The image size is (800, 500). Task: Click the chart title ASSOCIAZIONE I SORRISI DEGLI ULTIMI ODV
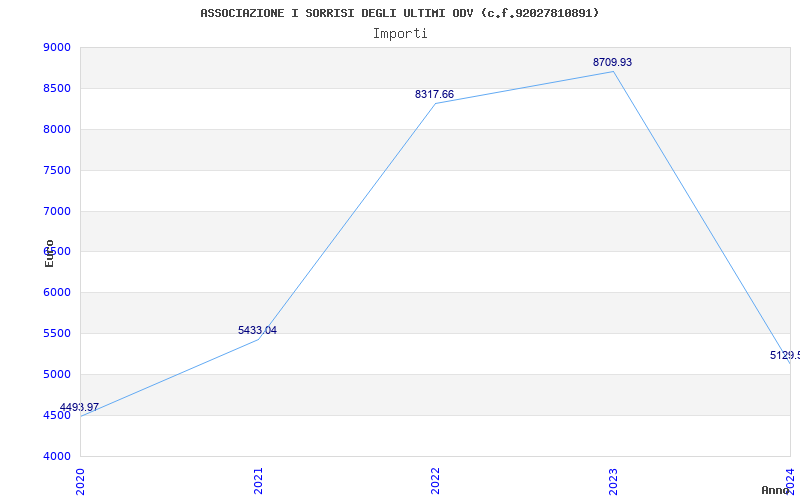pyautogui.click(x=399, y=13)
